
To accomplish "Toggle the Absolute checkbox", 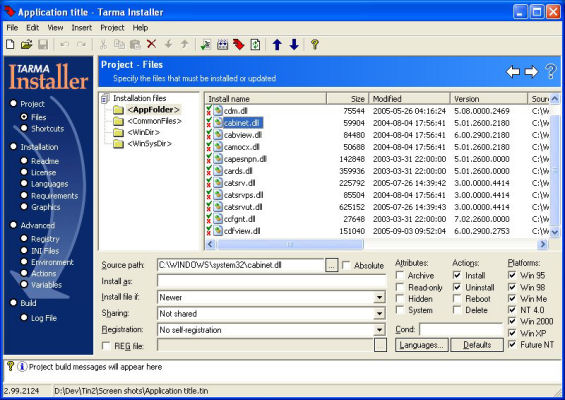I will (346, 266).
